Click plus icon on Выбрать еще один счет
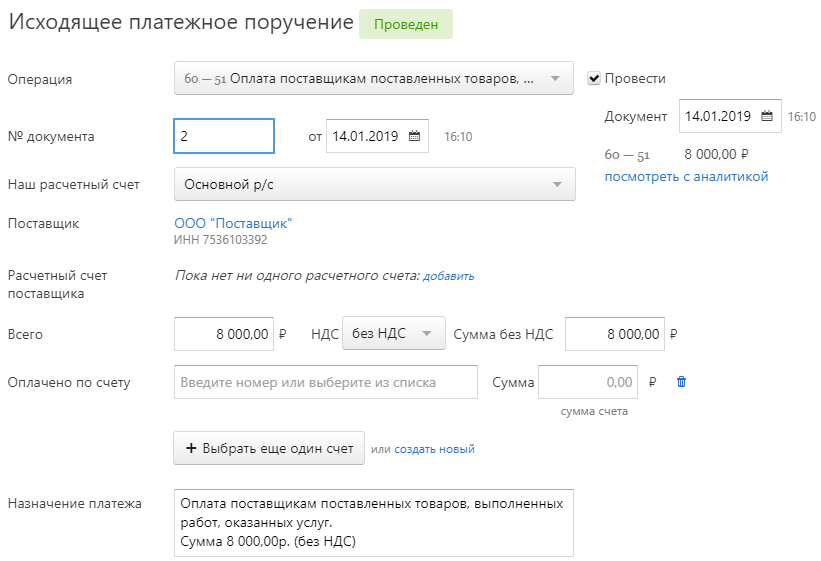Image resolution: width=821 pixels, height=561 pixels. click(191, 449)
